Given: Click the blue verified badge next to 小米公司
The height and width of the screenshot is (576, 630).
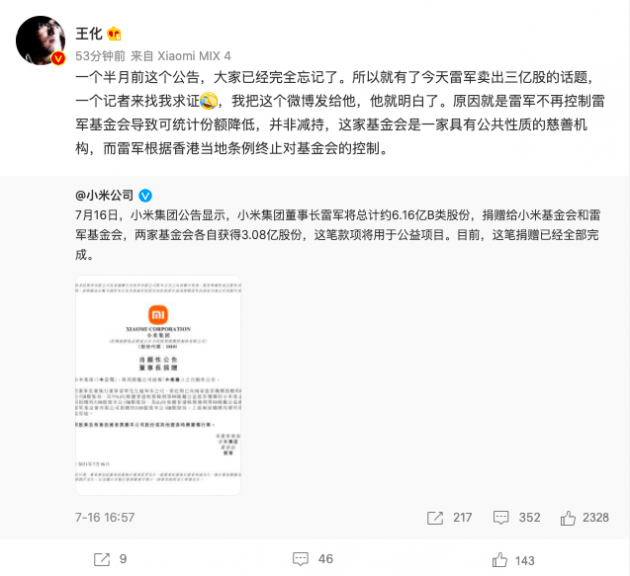Looking at the screenshot, I should (145, 196).
